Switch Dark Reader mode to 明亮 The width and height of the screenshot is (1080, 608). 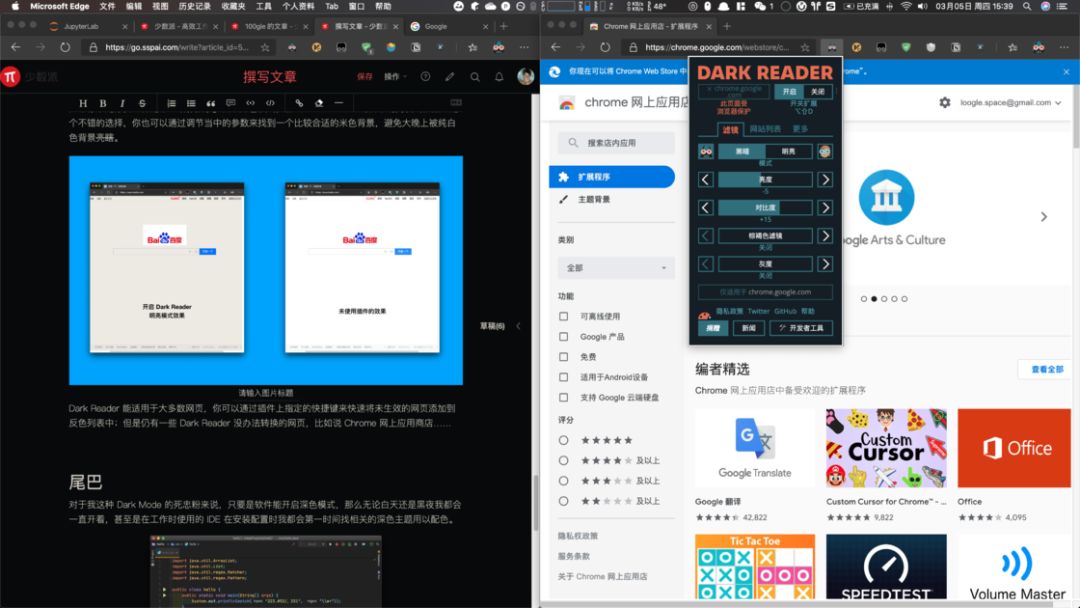[789, 151]
